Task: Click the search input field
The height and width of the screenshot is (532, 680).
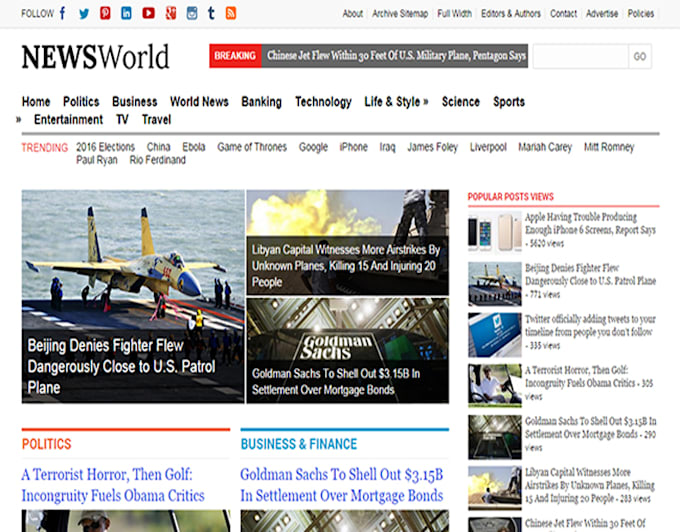Action: pos(580,56)
